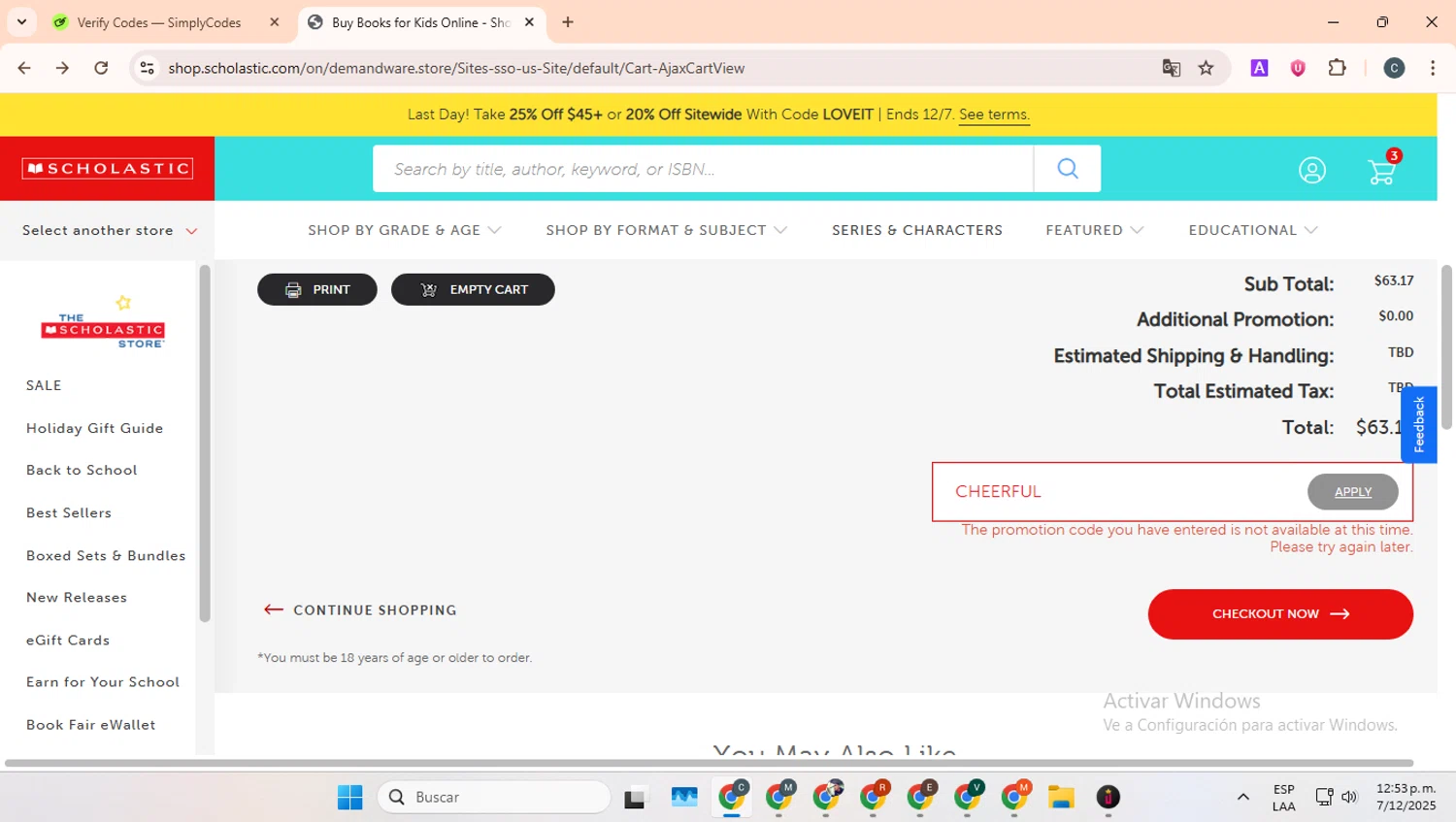The height and width of the screenshot is (822, 1456).
Task: Click CHECKOUT NOW button
Action: click(x=1280, y=614)
